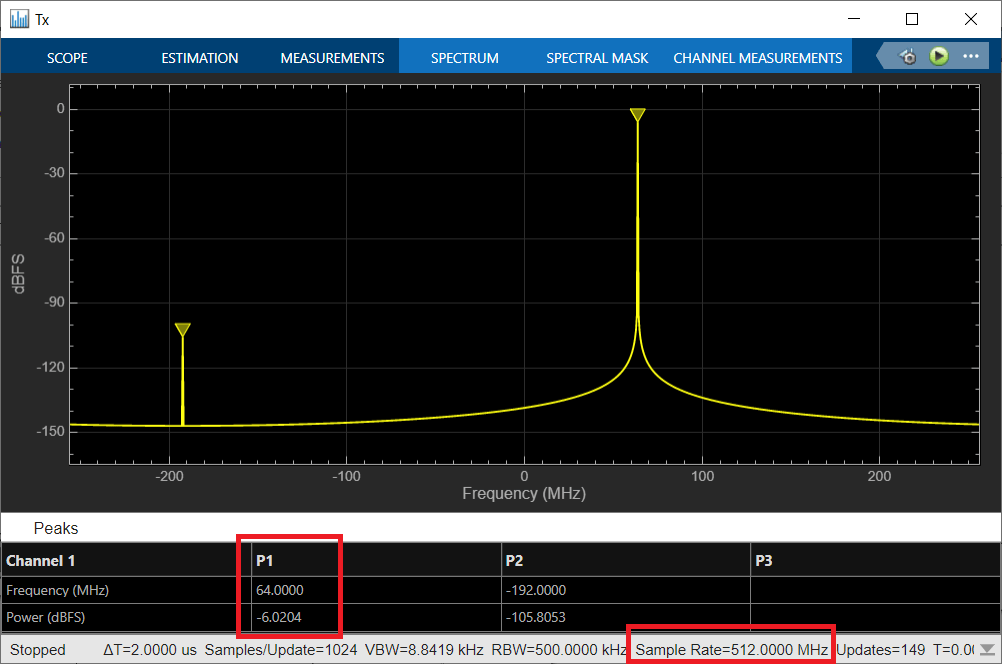This screenshot has height=664, width=1002.
Task: Click the Tx spectrum analyzer window icon
Action: [19, 19]
